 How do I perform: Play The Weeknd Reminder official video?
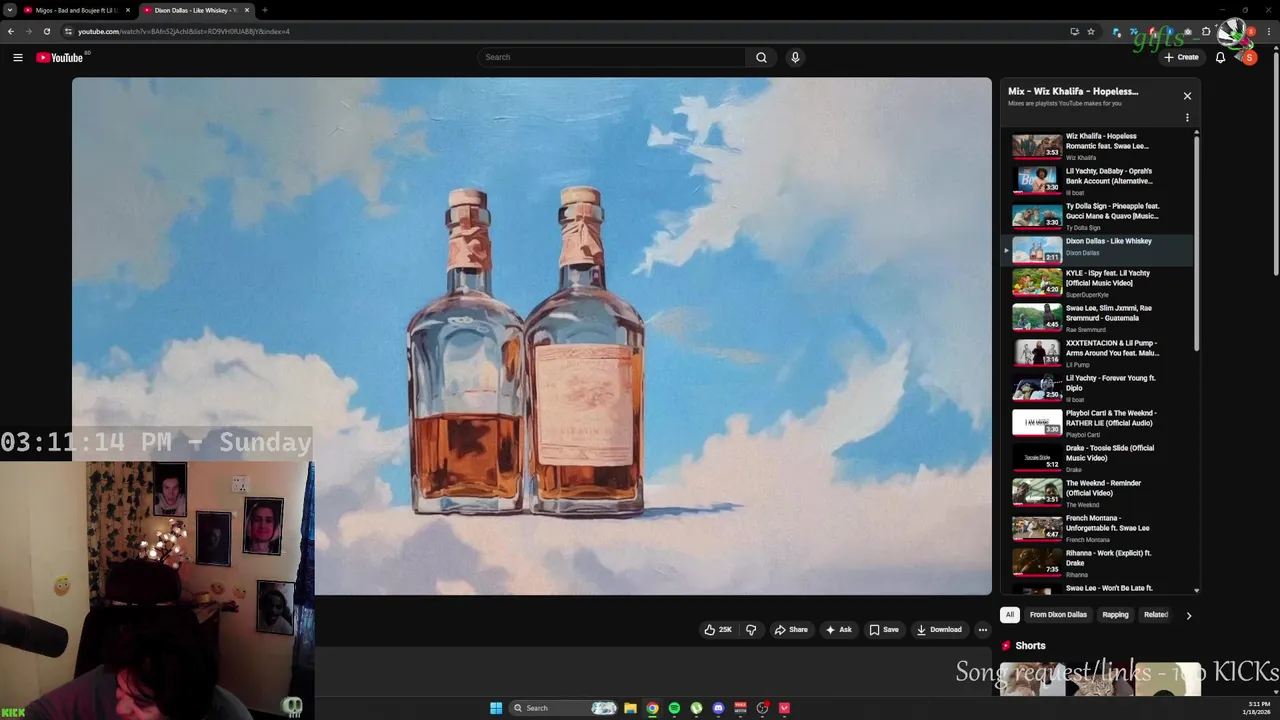(1098, 493)
